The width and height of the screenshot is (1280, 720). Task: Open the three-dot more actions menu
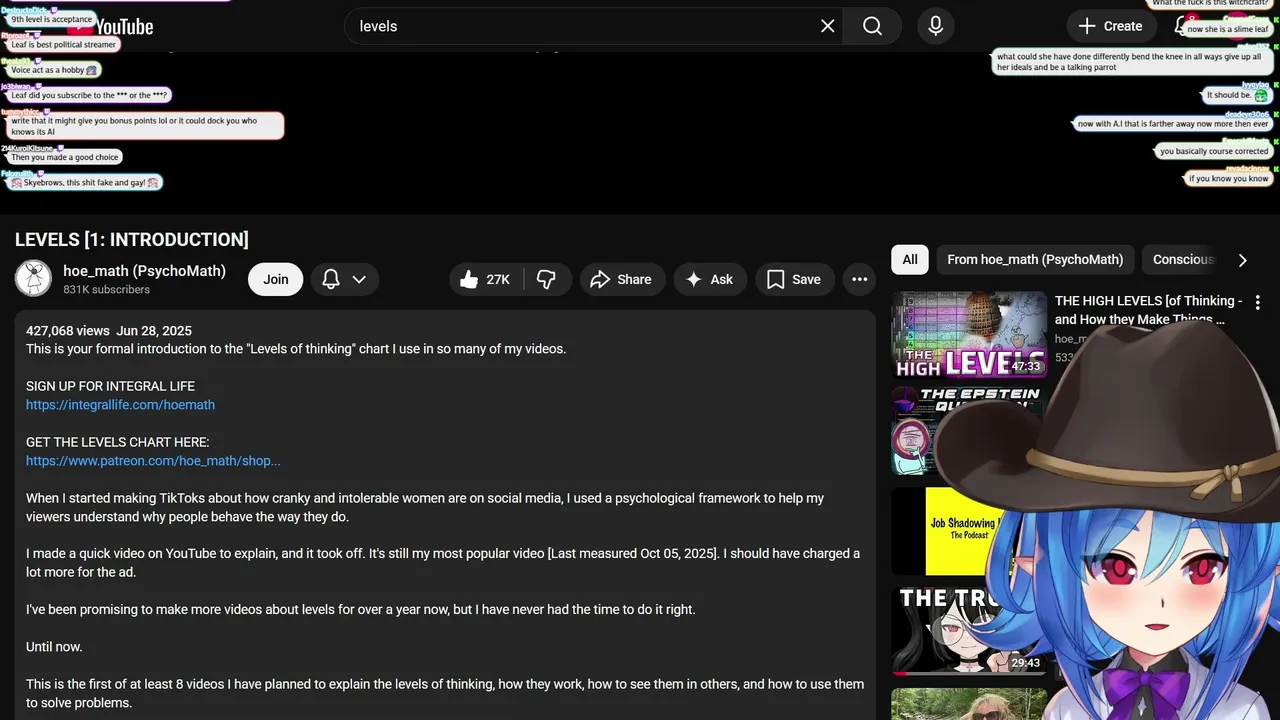(859, 280)
